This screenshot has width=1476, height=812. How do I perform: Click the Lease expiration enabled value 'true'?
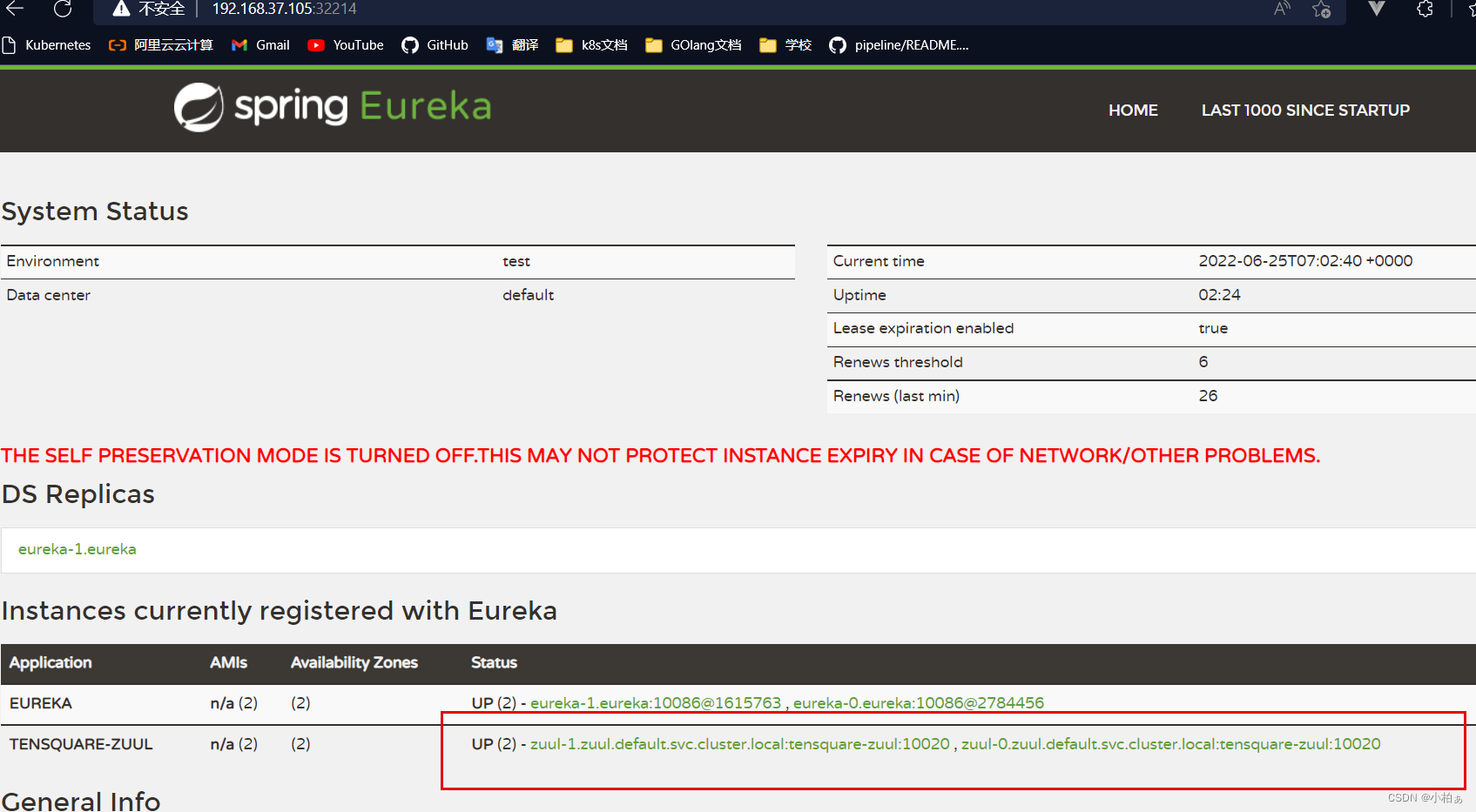pyautogui.click(x=1213, y=328)
